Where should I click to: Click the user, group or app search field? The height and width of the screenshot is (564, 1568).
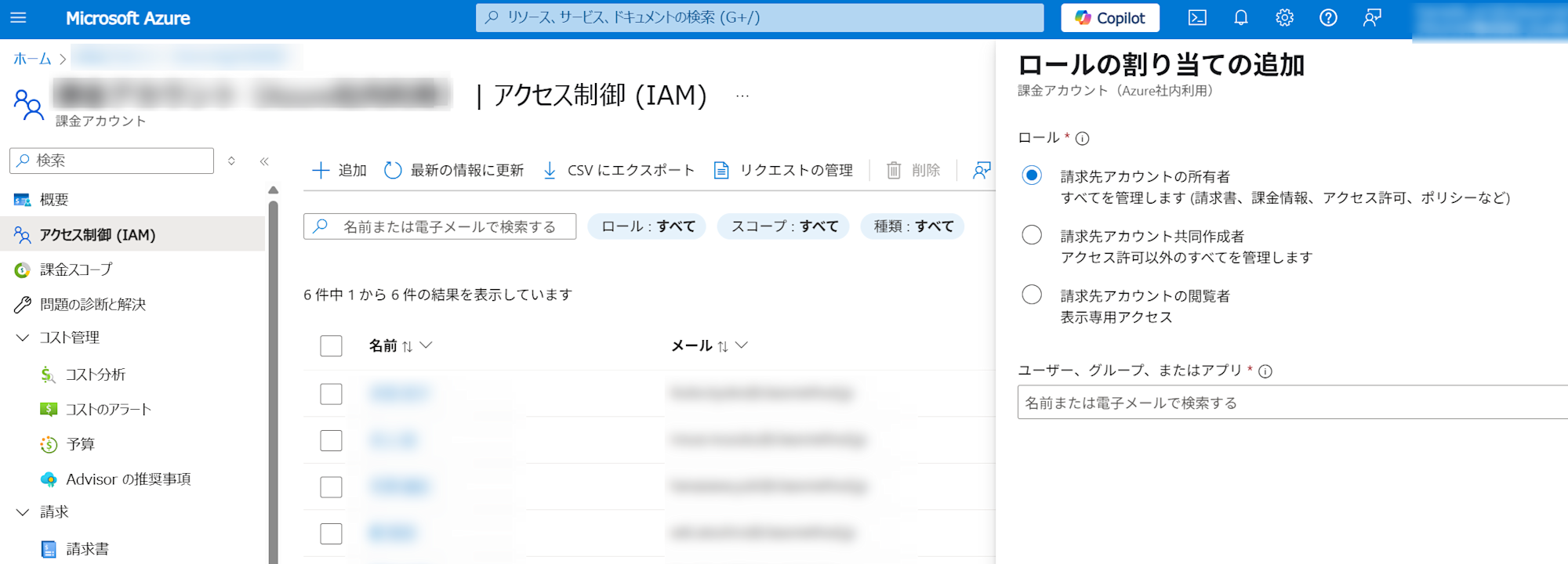[x=1293, y=402]
